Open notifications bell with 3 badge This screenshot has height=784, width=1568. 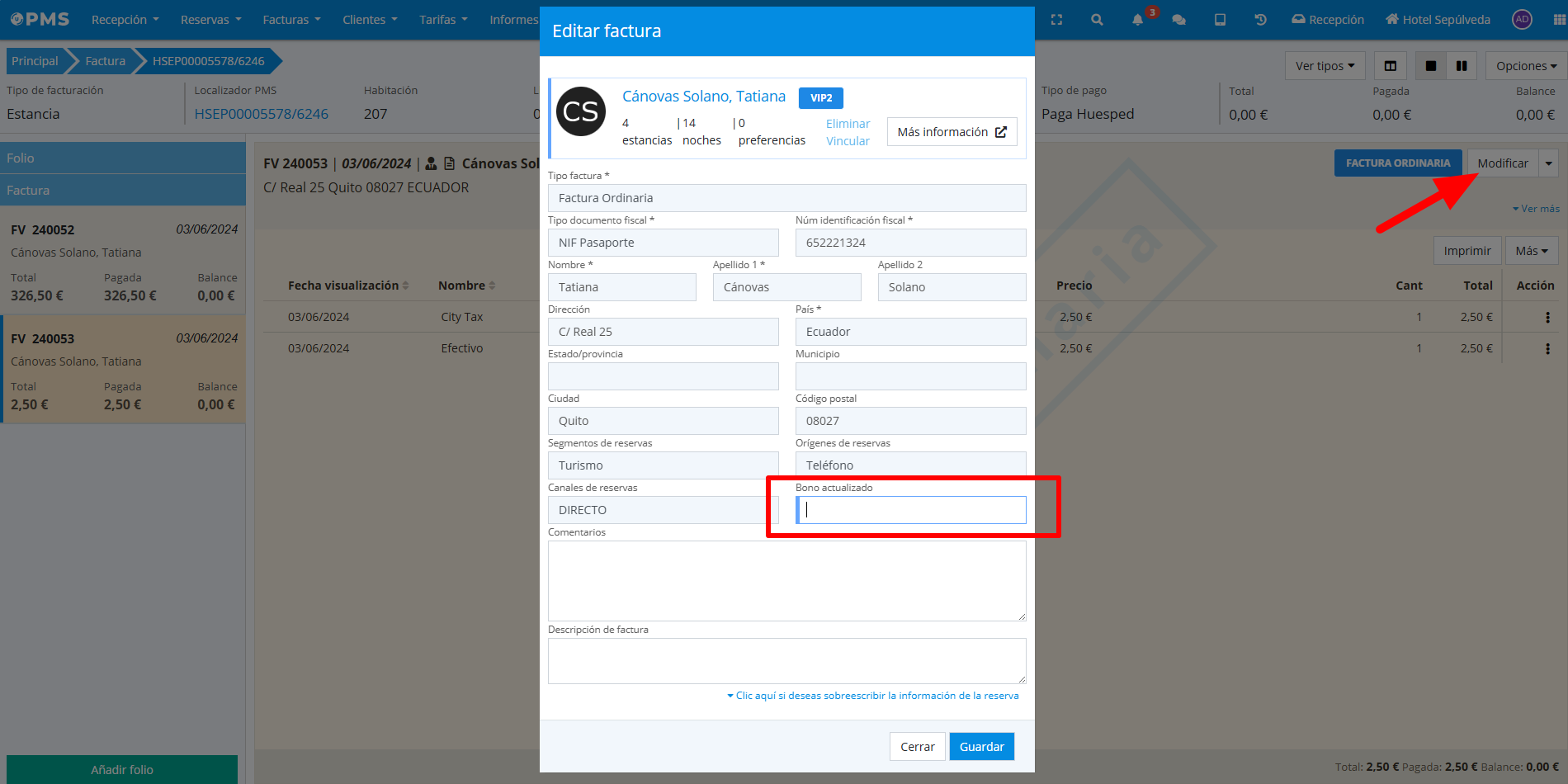[x=1138, y=20]
